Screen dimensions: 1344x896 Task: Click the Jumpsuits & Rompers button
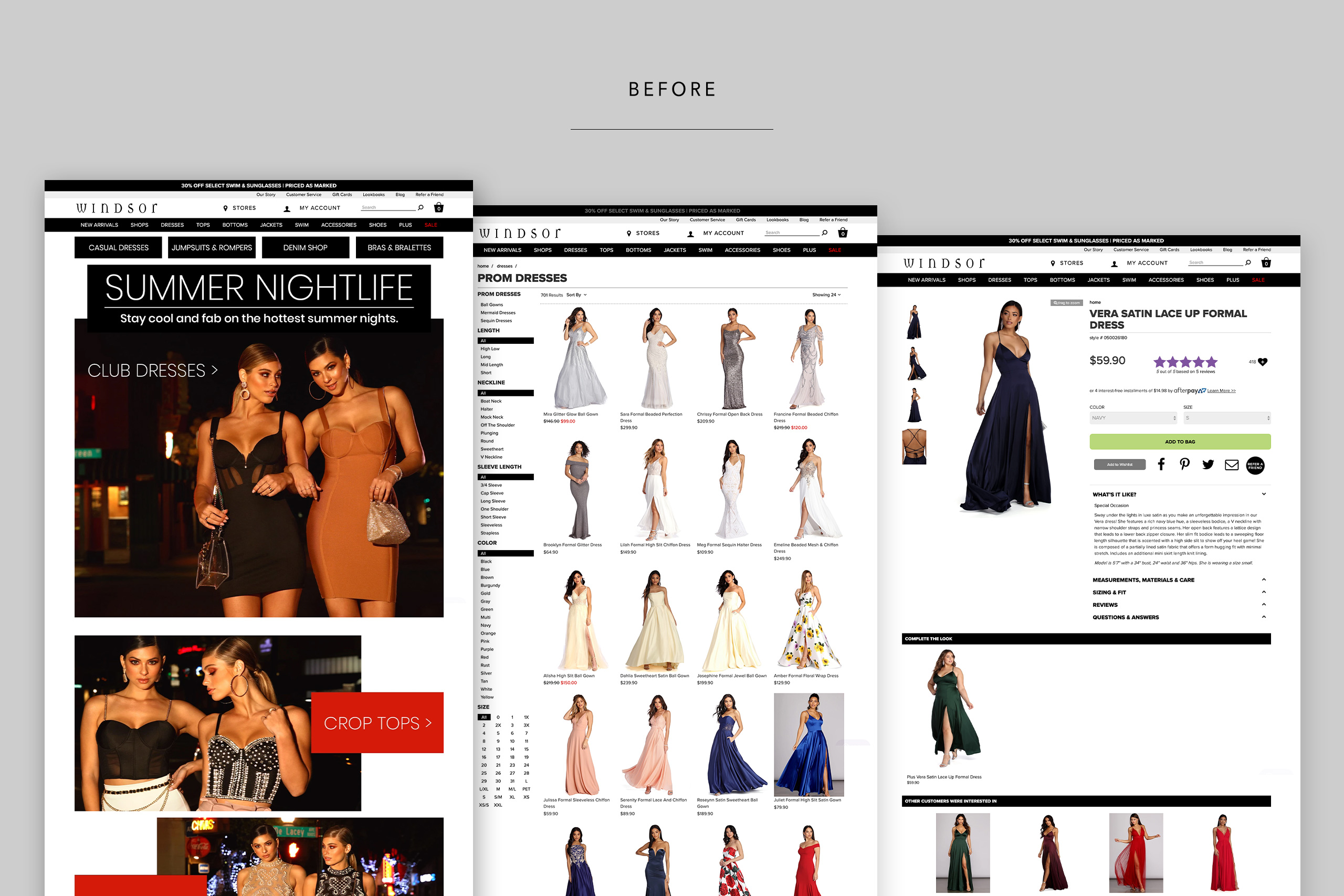[x=212, y=248]
